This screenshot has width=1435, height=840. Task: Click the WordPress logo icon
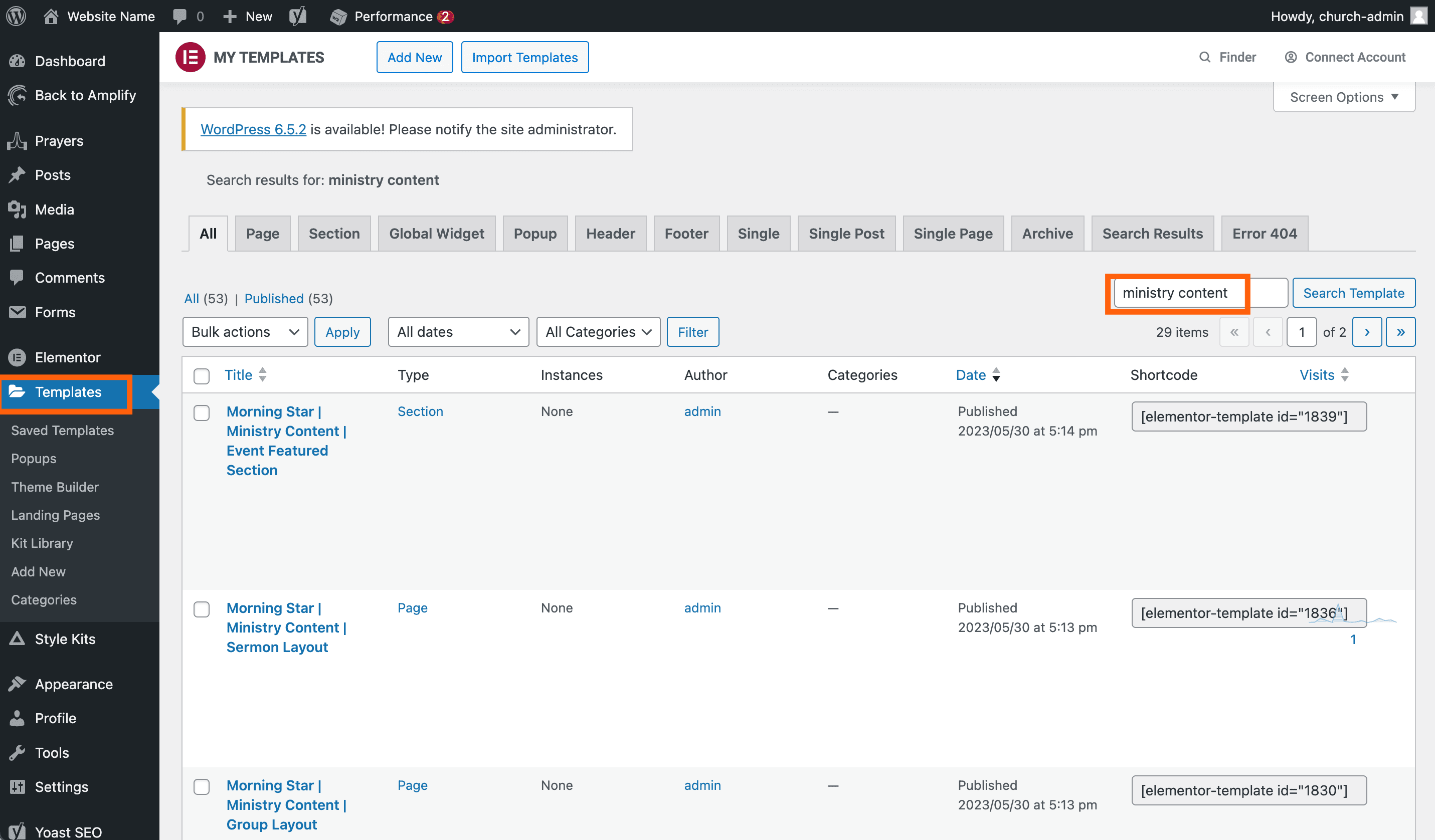coord(16,16)
